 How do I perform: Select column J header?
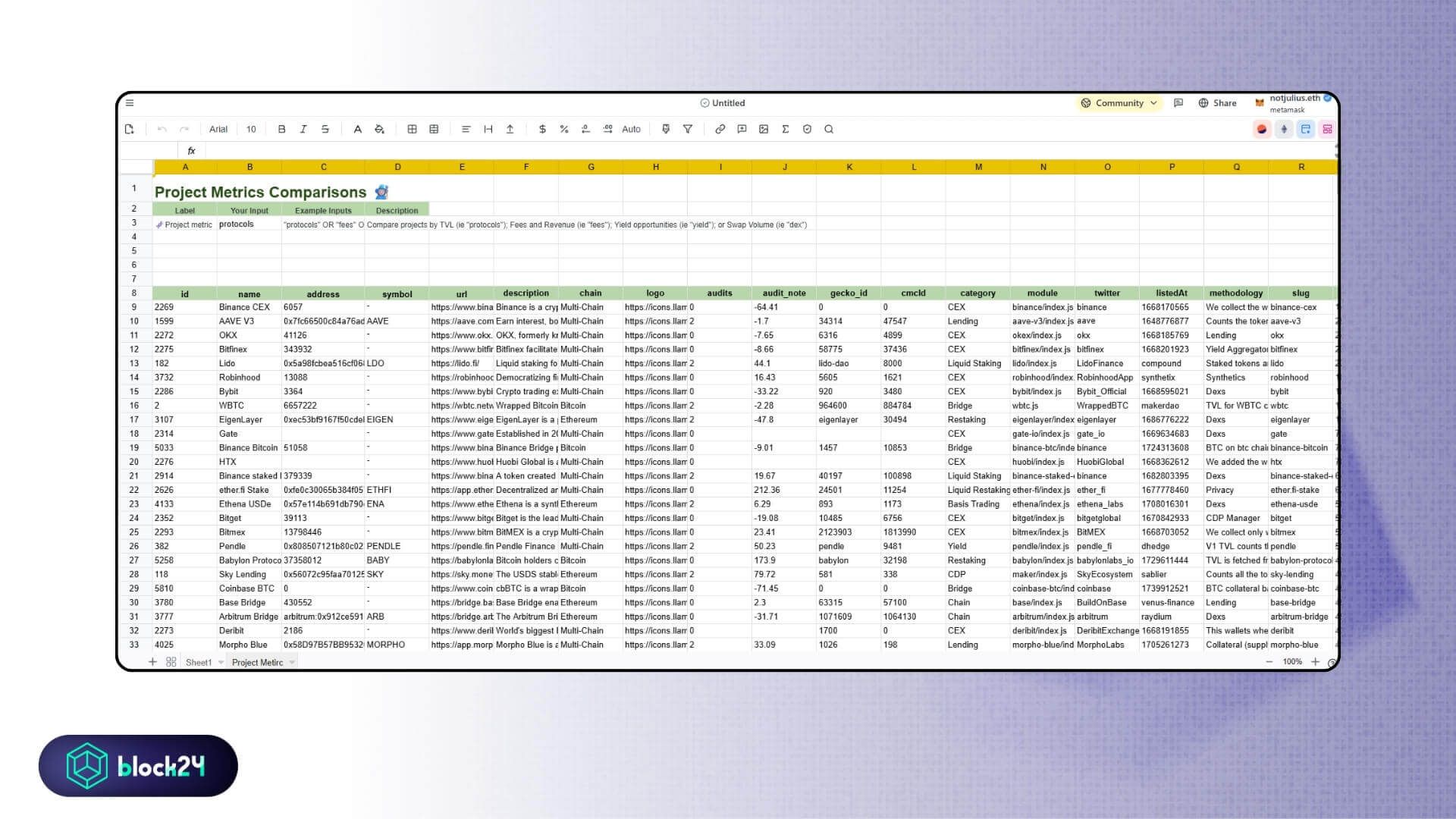(x=785, y=167)
